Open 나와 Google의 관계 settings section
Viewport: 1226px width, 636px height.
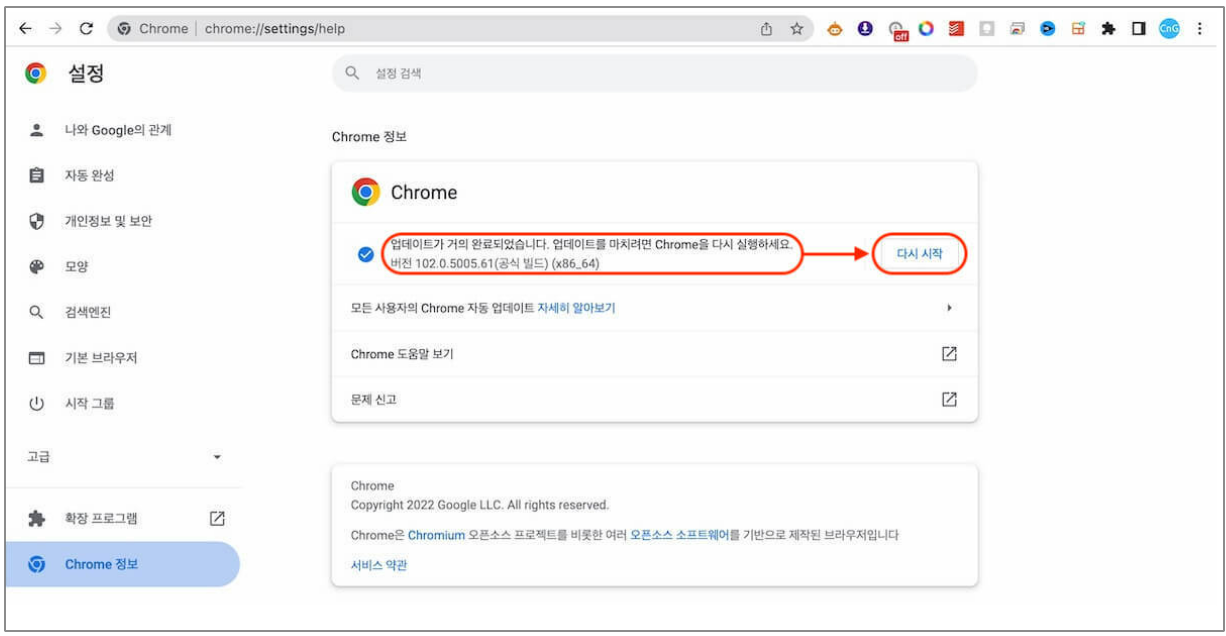point(120,130)
